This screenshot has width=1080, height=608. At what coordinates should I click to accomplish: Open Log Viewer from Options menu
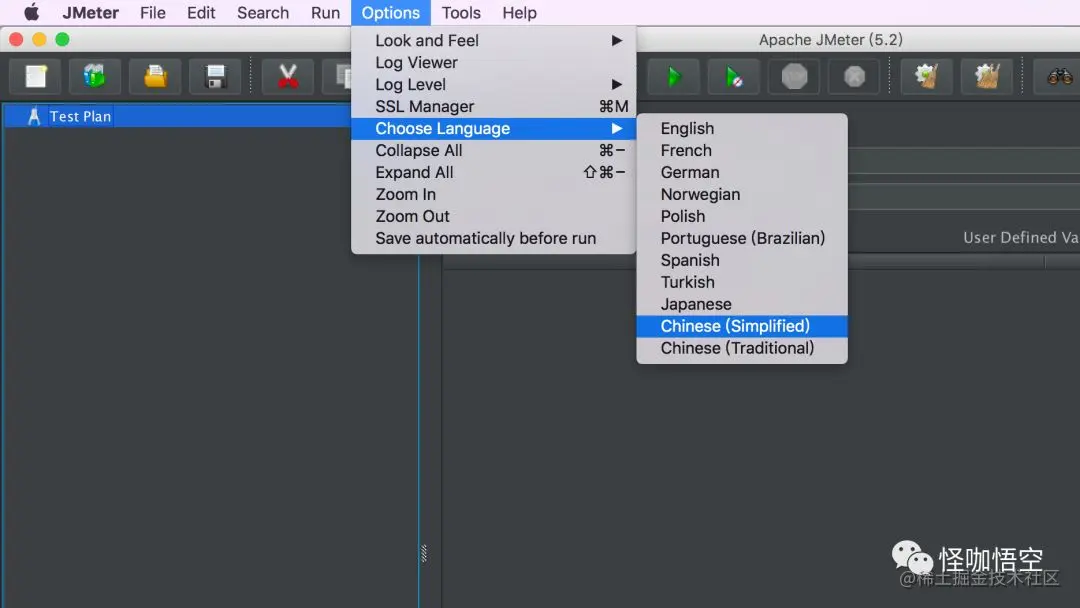tap(493, 63)
